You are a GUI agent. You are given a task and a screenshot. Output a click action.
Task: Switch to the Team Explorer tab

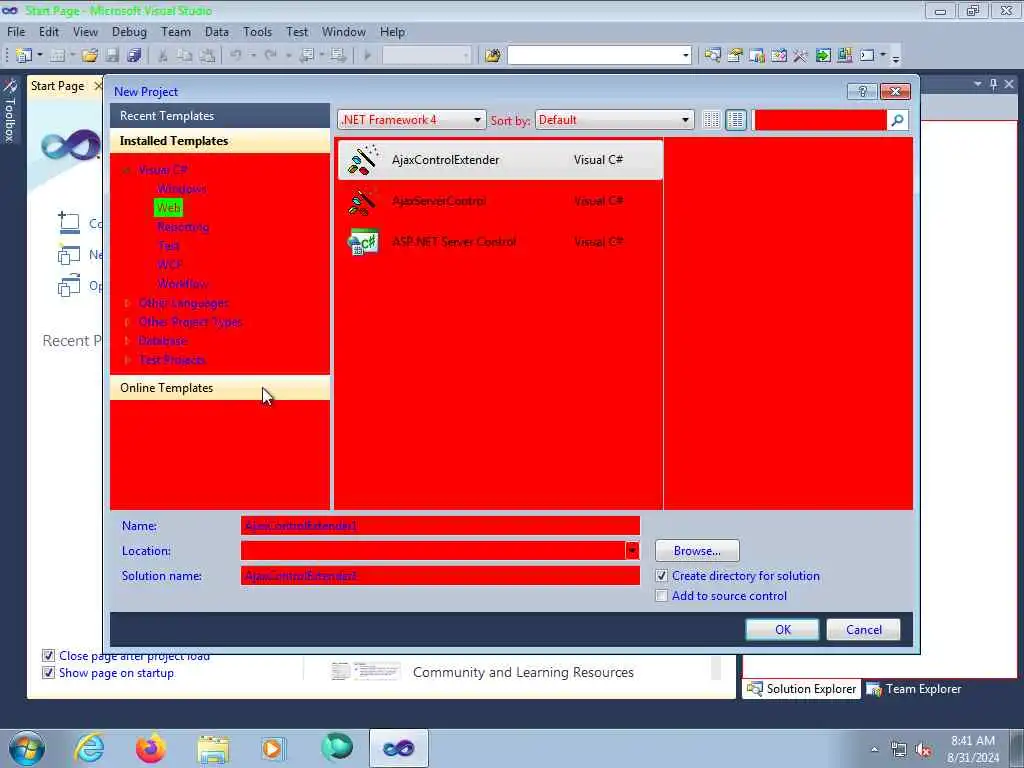[914, 689]
